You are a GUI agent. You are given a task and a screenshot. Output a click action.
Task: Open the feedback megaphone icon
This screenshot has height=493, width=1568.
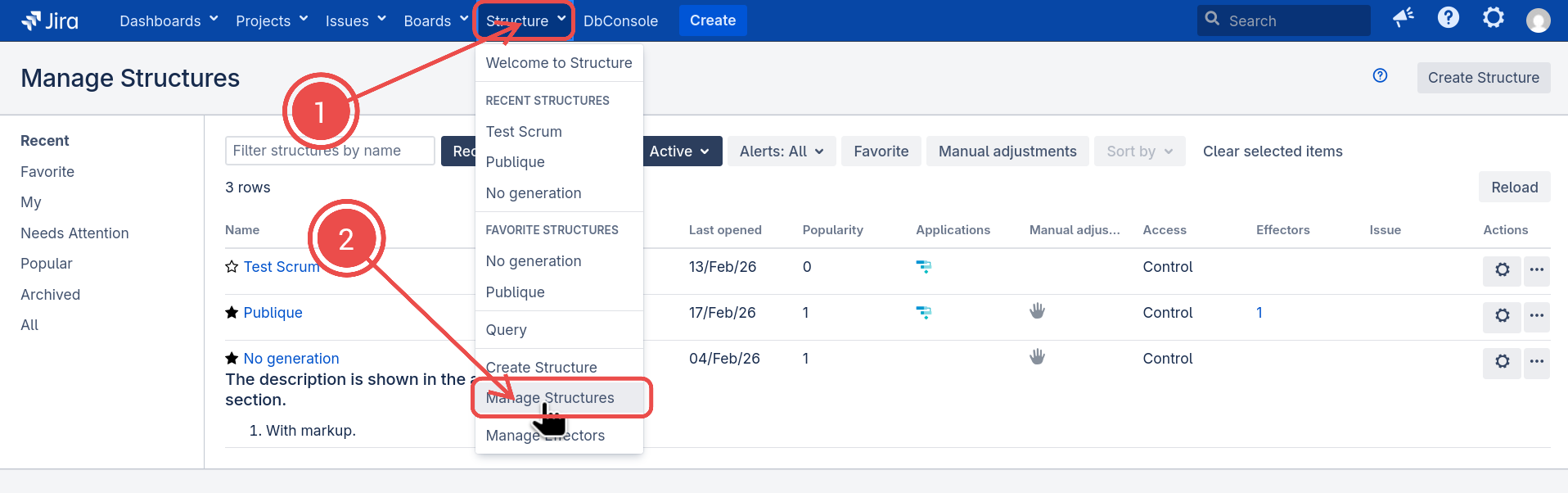pyautogui.click(x=1404, y=18)
